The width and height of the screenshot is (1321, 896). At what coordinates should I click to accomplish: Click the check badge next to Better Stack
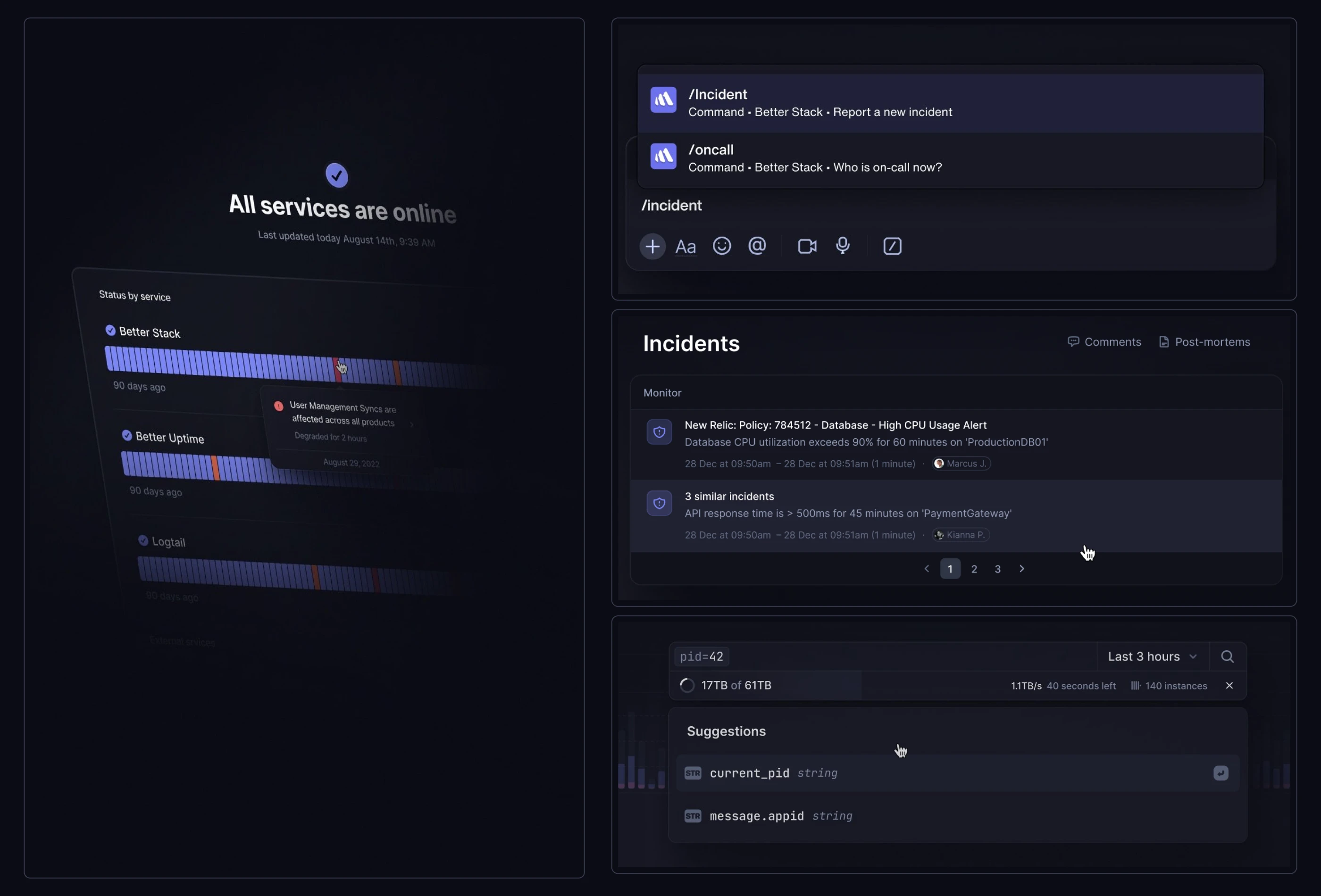[110, 331]
